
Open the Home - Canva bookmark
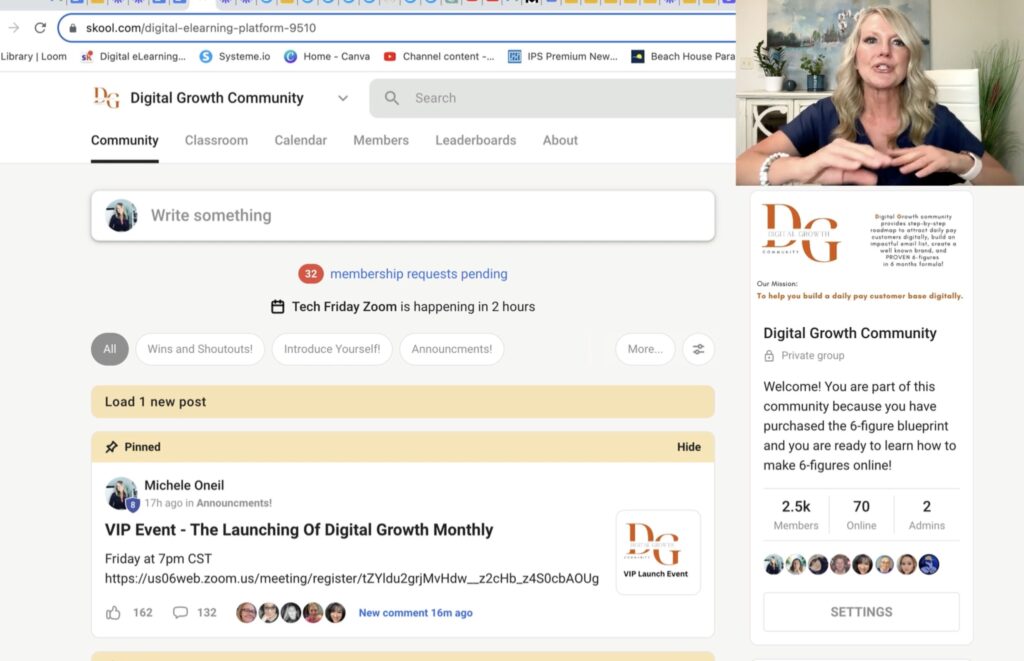click(x=327, y=56)
